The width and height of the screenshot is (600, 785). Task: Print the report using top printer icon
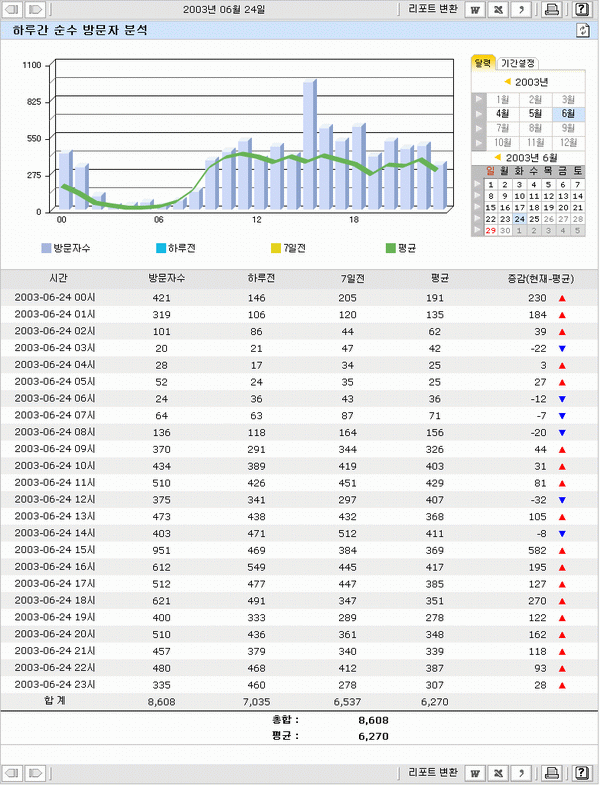pyautogui.click(x=551, y=10)
